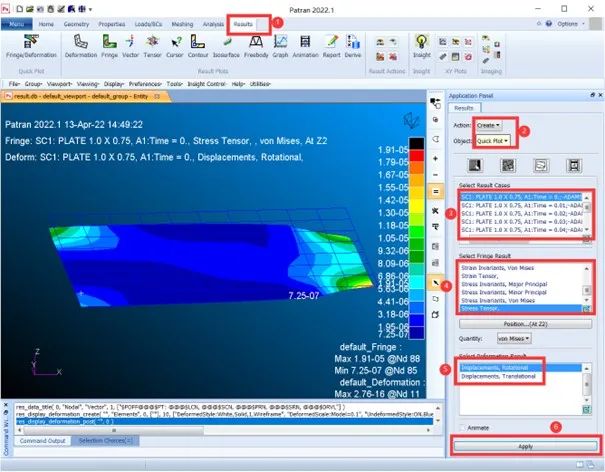Switch to the Loads/BCs ribbon tab
Viewport: 605px width, 472px height.
click(x=149, y=24)
